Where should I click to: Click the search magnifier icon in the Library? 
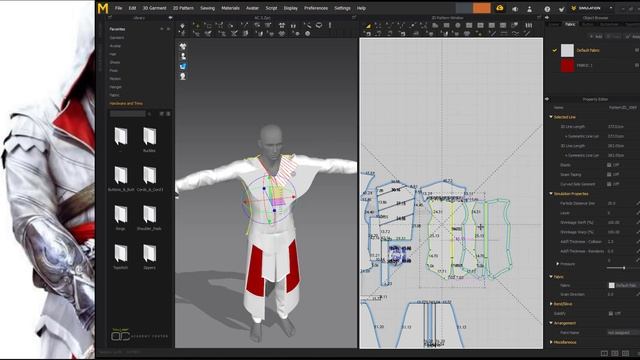149,114
